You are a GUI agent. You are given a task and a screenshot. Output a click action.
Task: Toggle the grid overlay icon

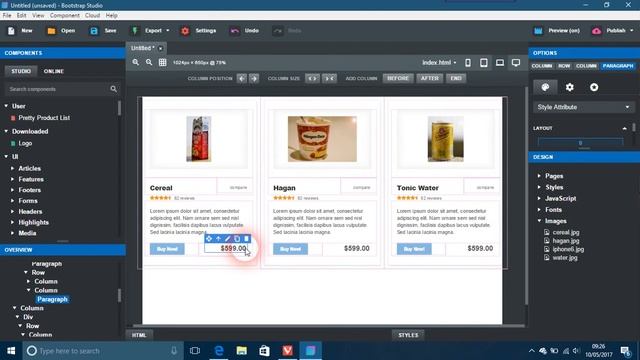[x=162, y=62]
